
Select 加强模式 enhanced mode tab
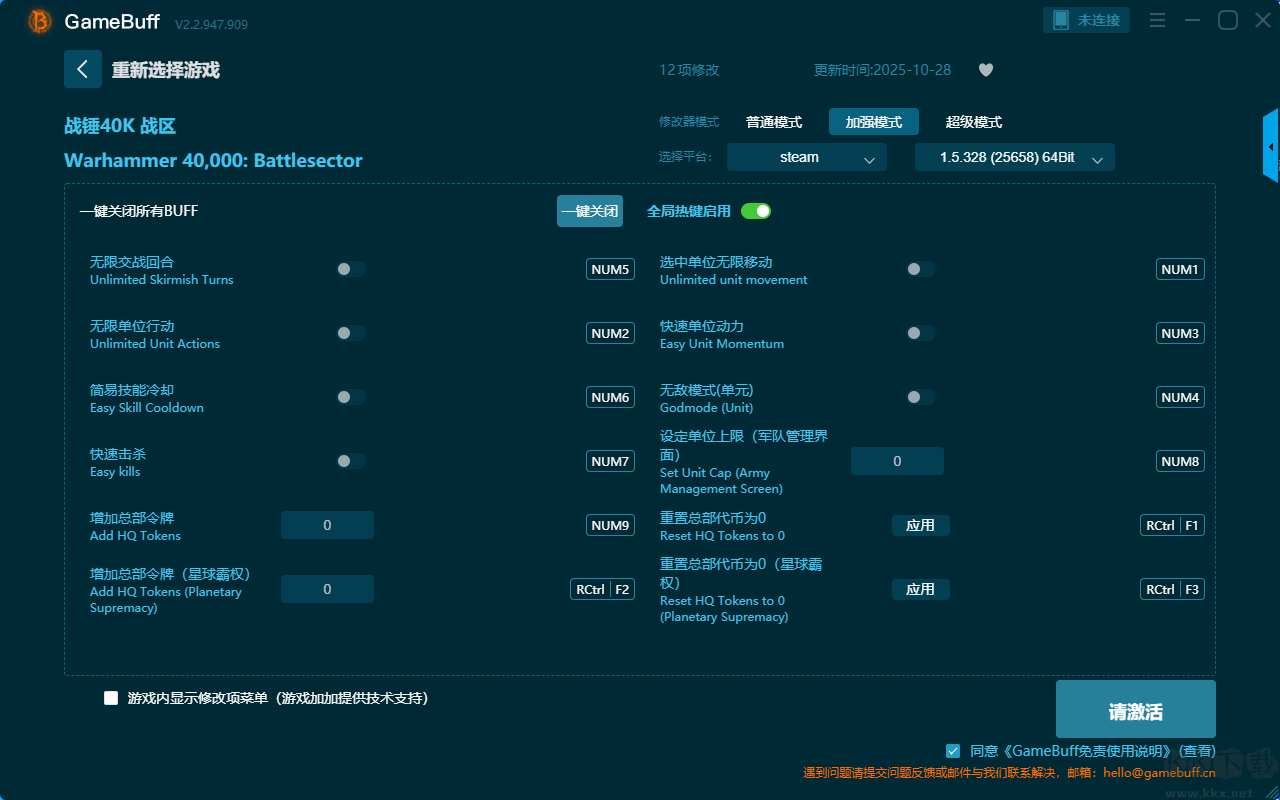[x=874, y=122]
